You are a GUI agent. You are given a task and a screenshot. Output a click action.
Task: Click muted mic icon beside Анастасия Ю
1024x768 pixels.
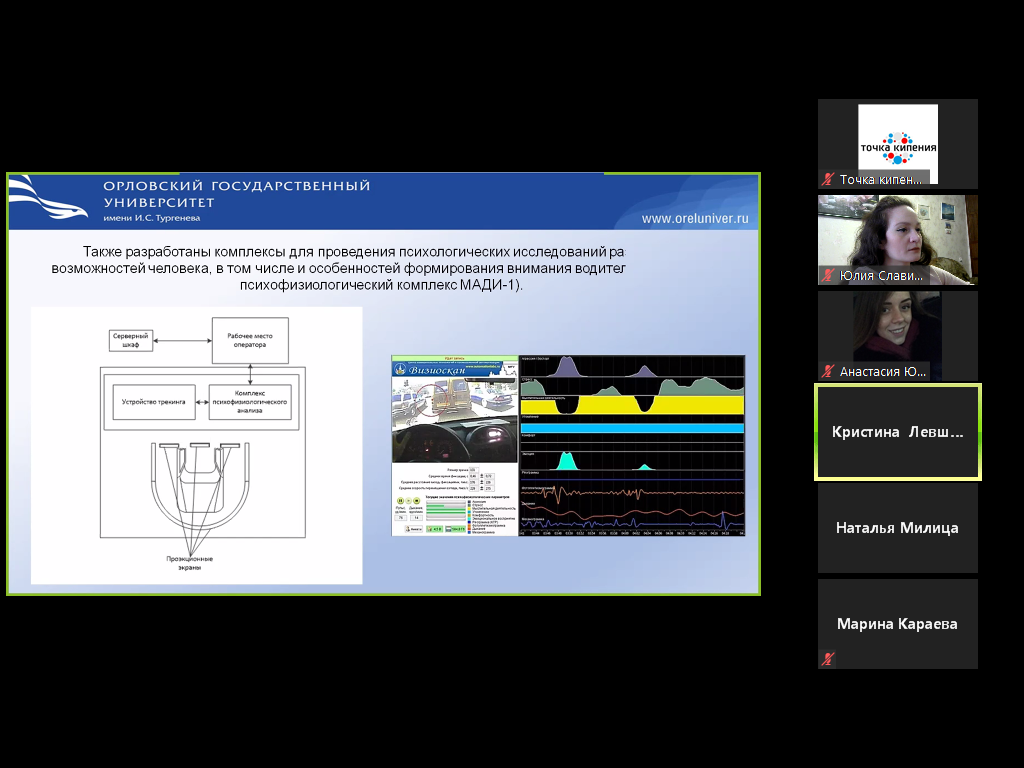pyautogui.click(x=827, y=372)
